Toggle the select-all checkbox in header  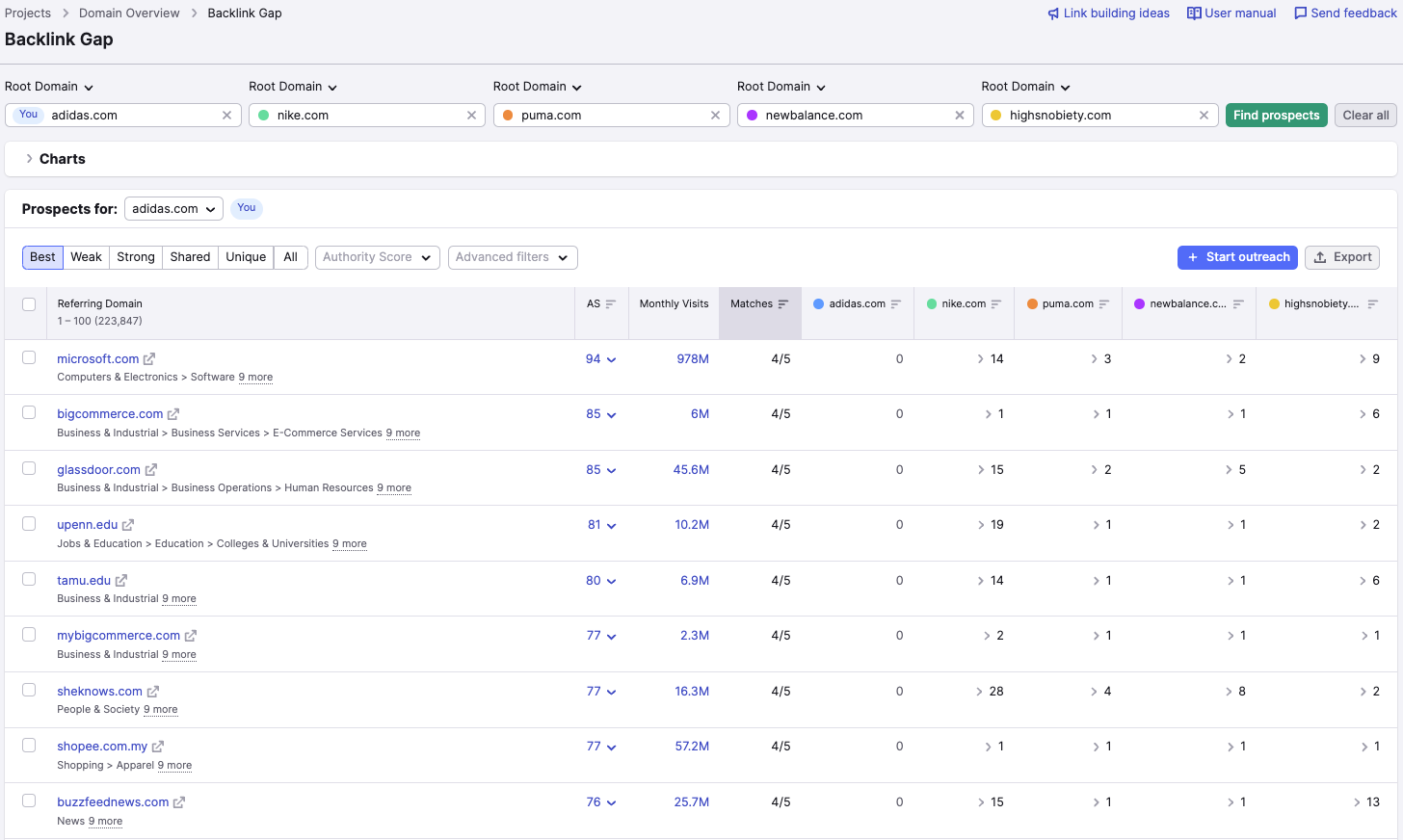tap(29, 304)
